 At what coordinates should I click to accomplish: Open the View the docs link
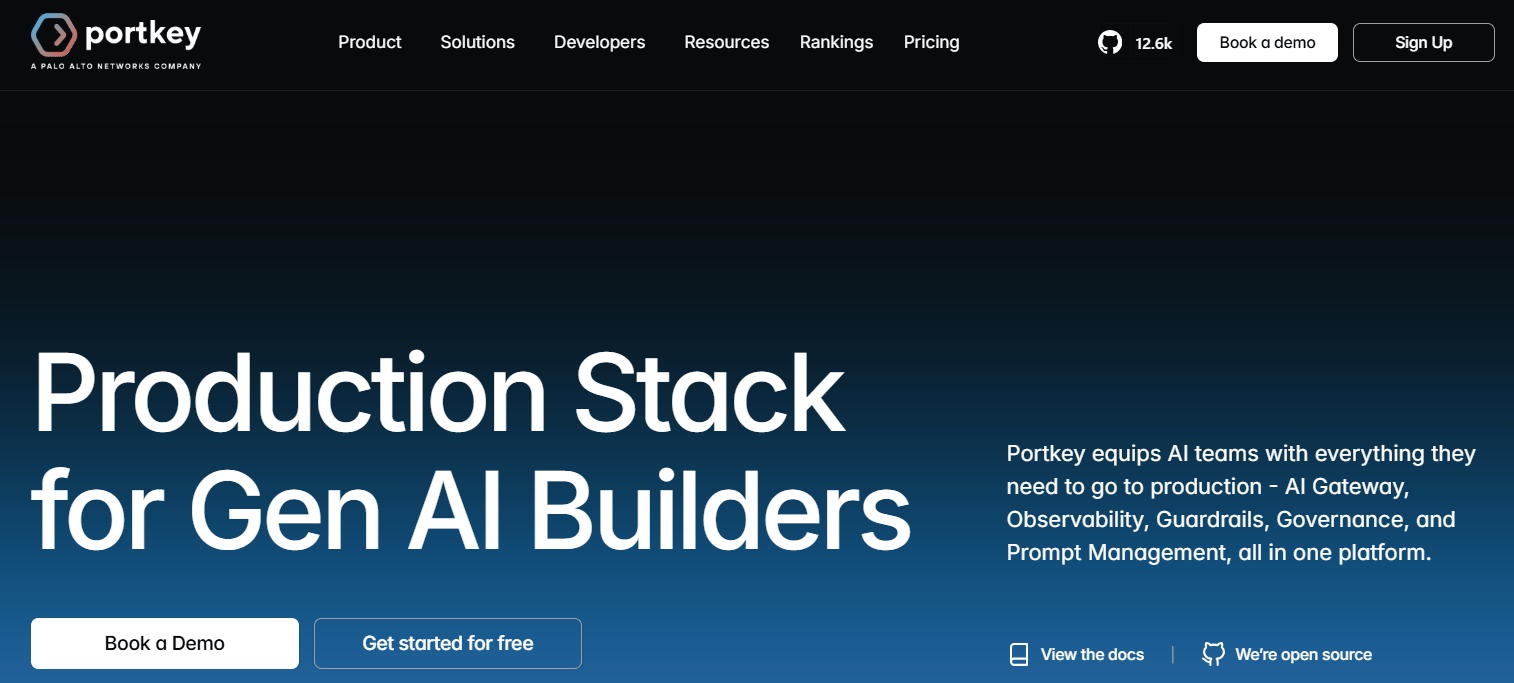click(x=1092, y=655)
